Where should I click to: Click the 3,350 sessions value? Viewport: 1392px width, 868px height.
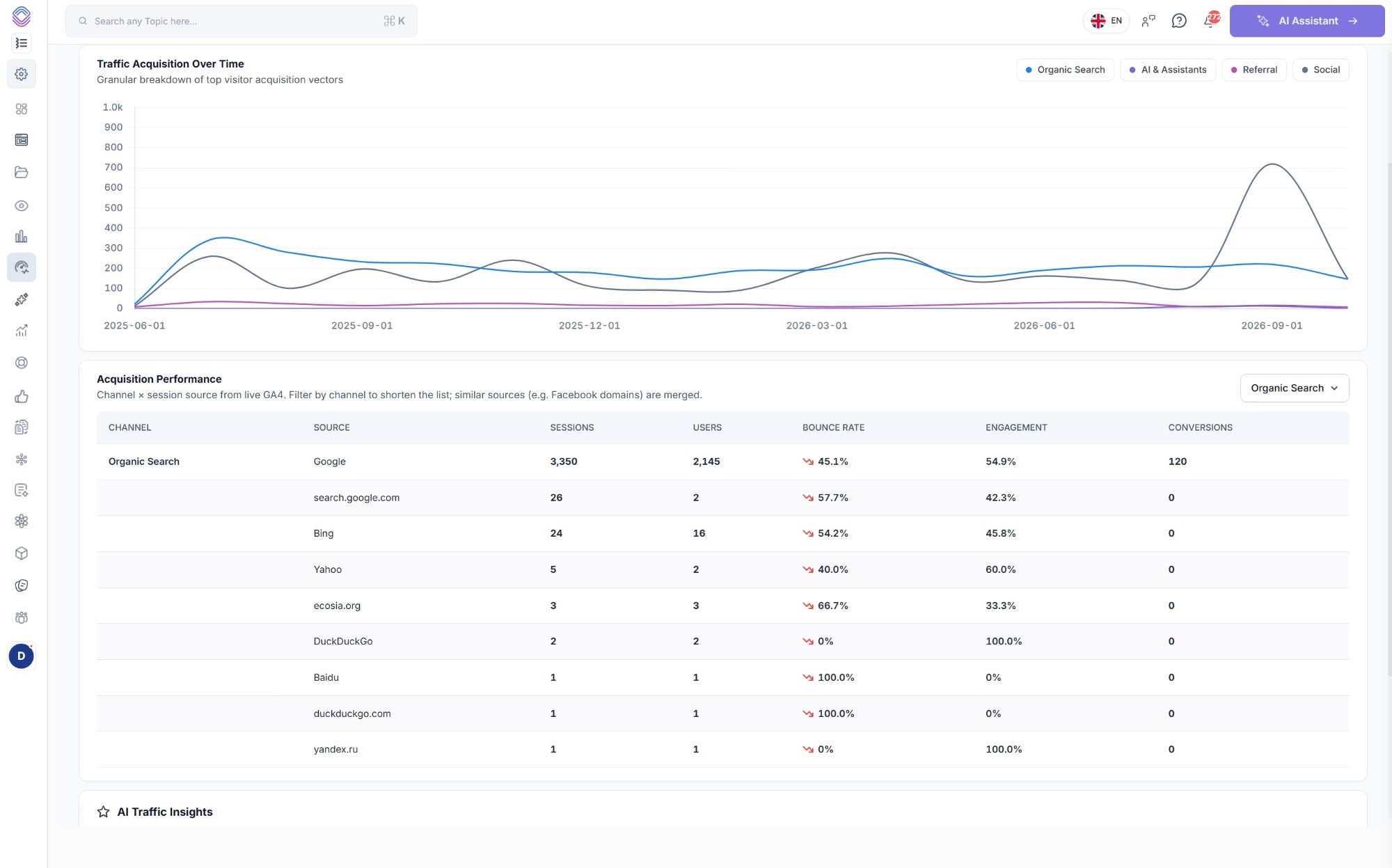coord(564,461)
